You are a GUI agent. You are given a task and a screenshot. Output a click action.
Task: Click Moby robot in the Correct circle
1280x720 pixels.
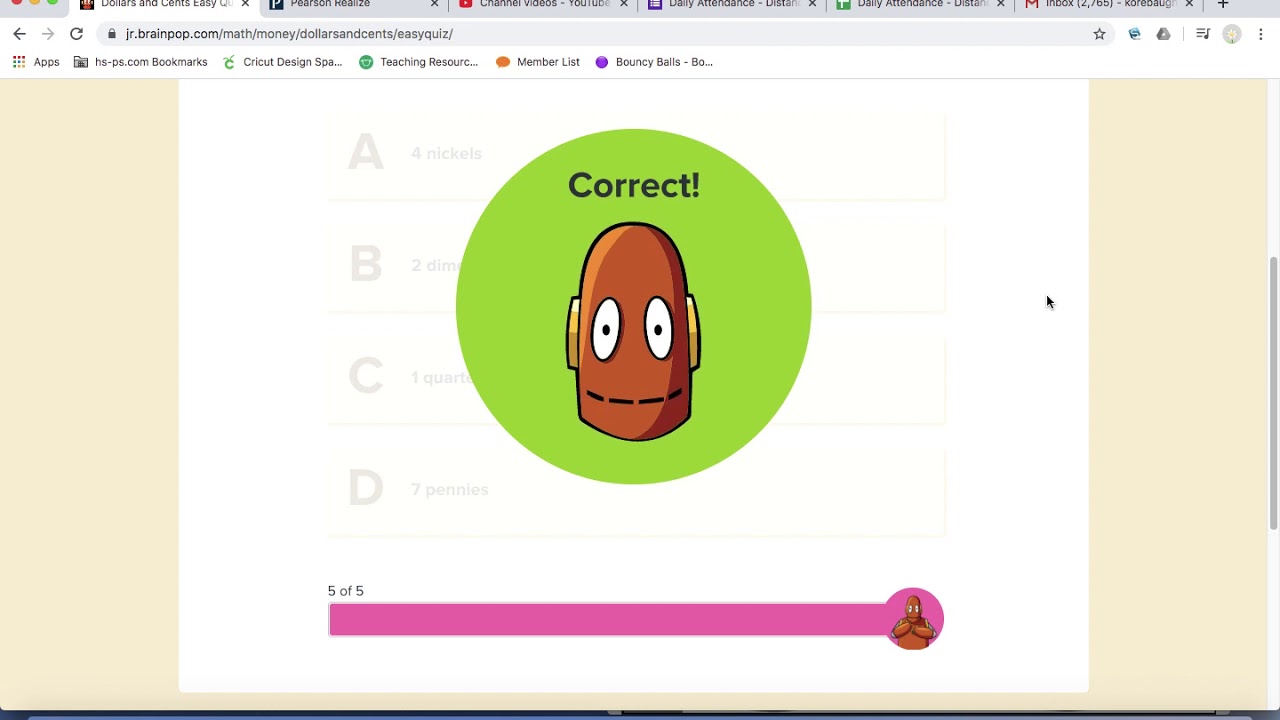coord(633,332)
